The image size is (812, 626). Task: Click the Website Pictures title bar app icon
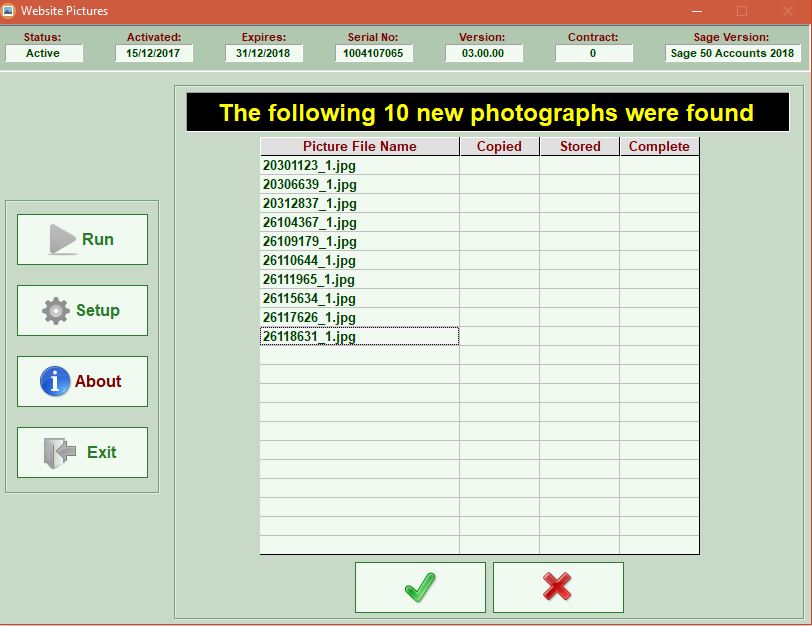(8, 10)
